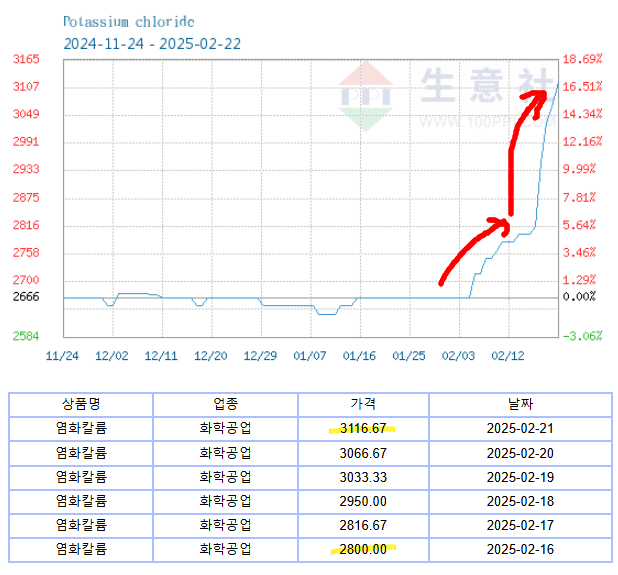Click the 9.99% right axis label

pyautogui.click(x=579, y=169)
